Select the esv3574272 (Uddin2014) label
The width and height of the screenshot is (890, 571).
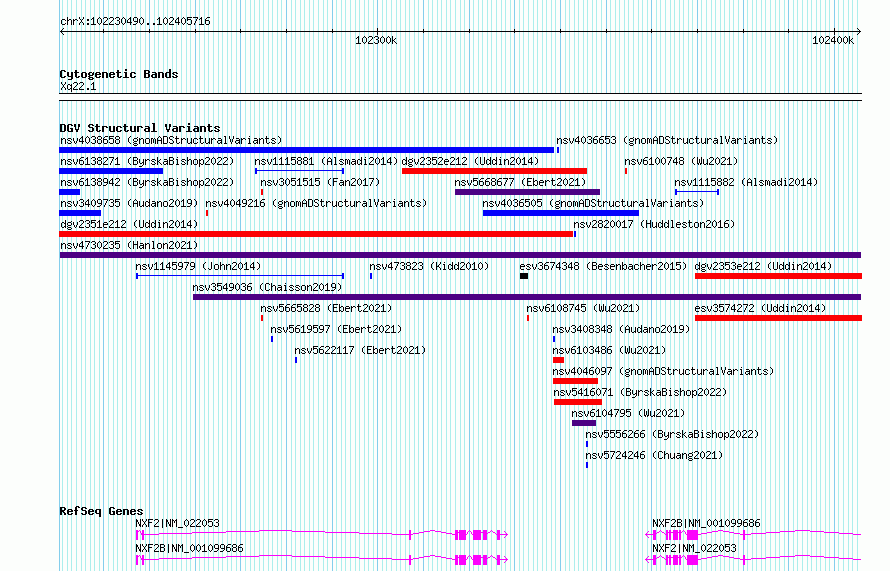click(x=761, y=308)
